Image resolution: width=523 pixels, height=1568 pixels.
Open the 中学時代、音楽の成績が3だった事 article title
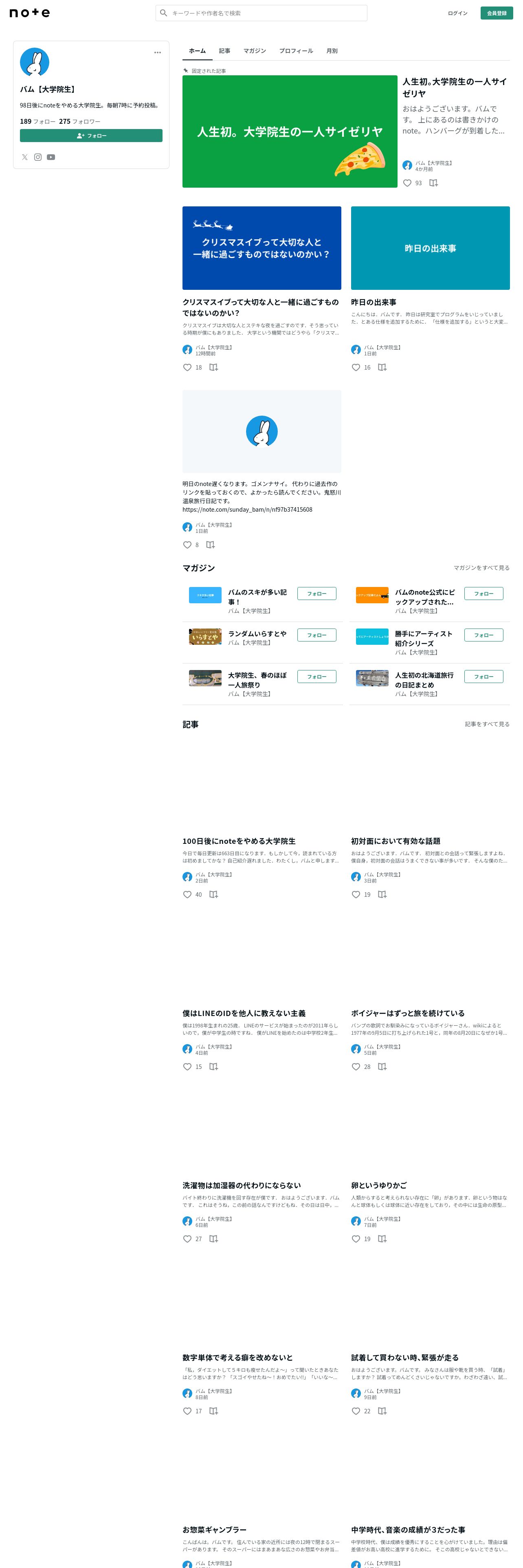(409, 1530)
